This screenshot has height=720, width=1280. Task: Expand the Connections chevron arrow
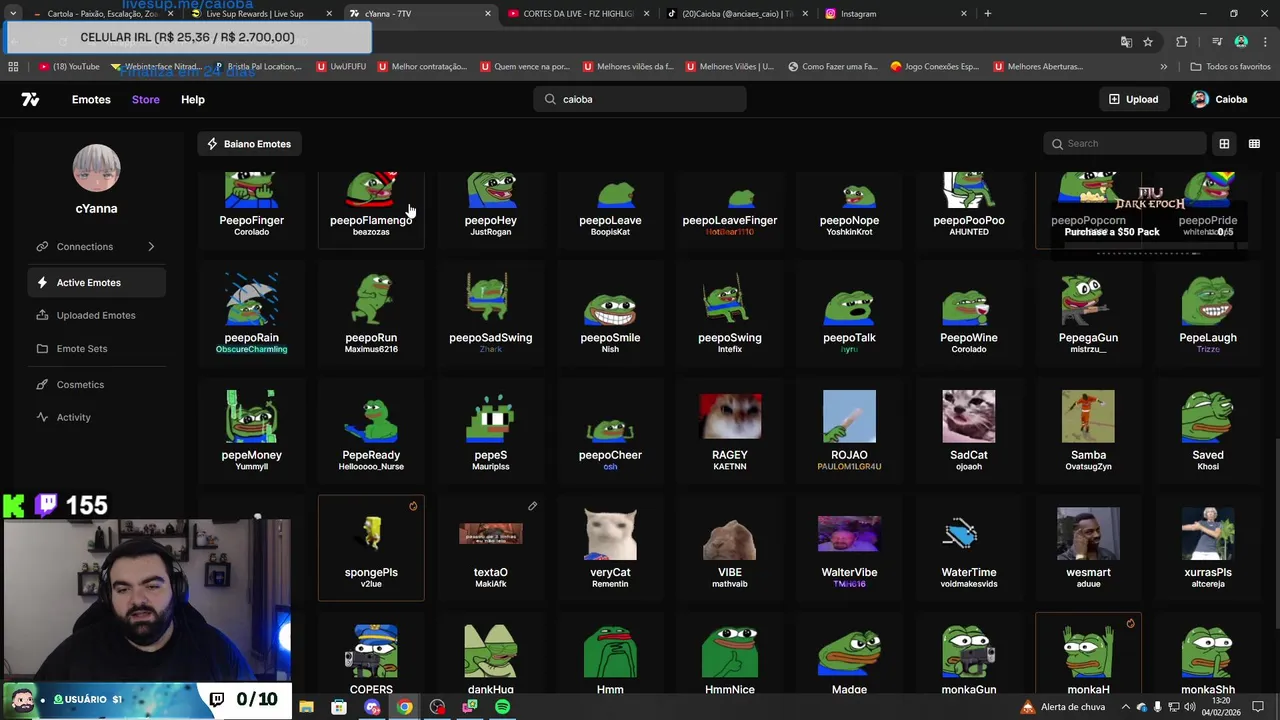pyautogui.click(x=151, y=246)
